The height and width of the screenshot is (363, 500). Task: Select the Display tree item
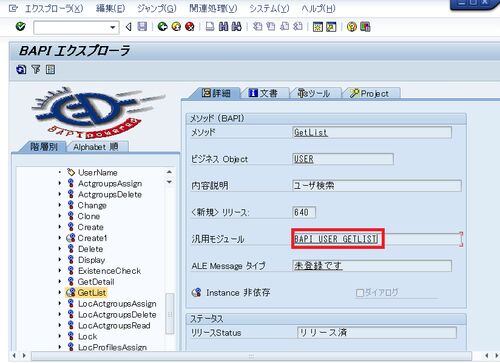[92, 260]
